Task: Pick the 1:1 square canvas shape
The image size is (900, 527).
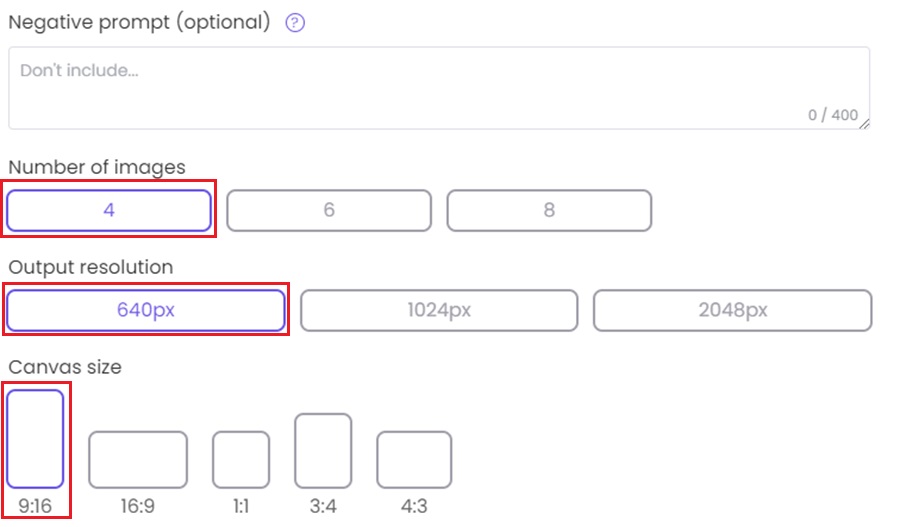Action: 241,459
